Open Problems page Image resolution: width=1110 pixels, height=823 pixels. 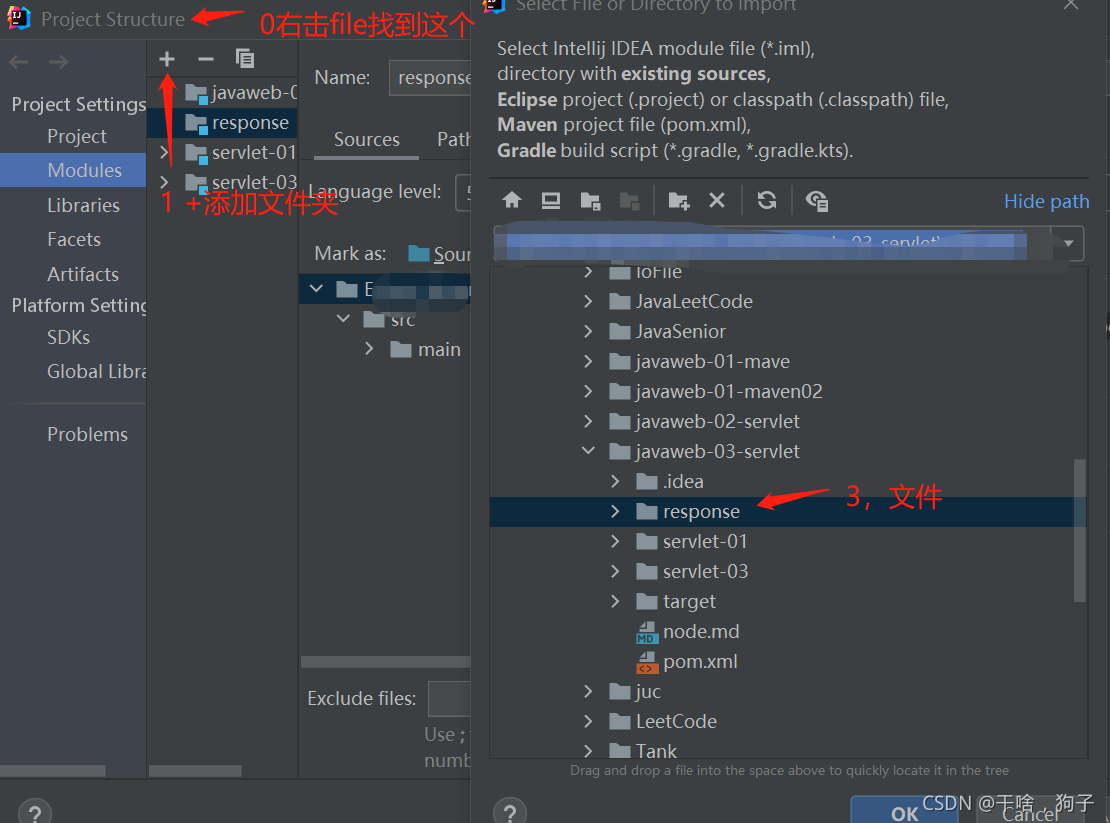[87, 434]
